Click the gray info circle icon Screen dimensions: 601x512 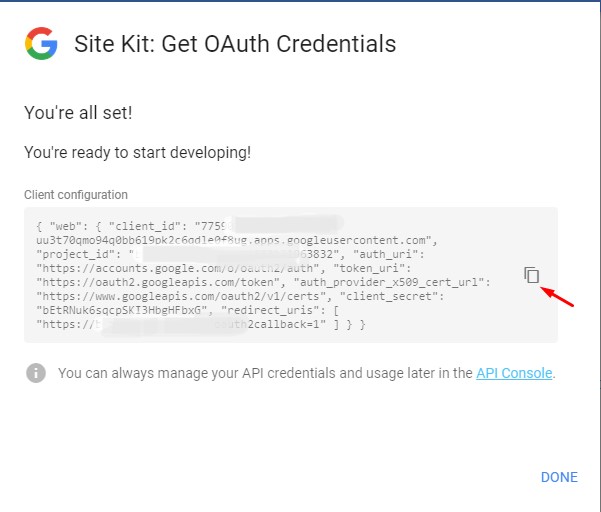[x=36, y=373]
